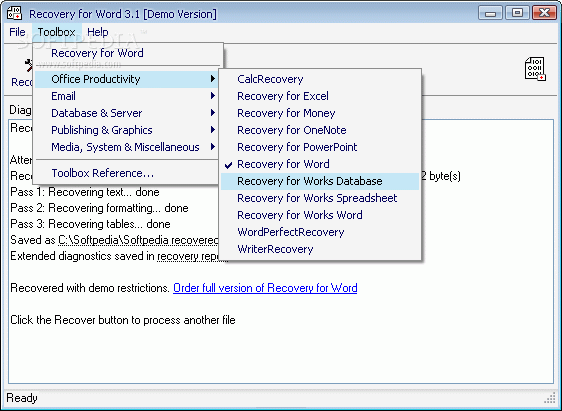Minimize the Recovery for Word window
This screenshot has width=562, height=411.
490,13
